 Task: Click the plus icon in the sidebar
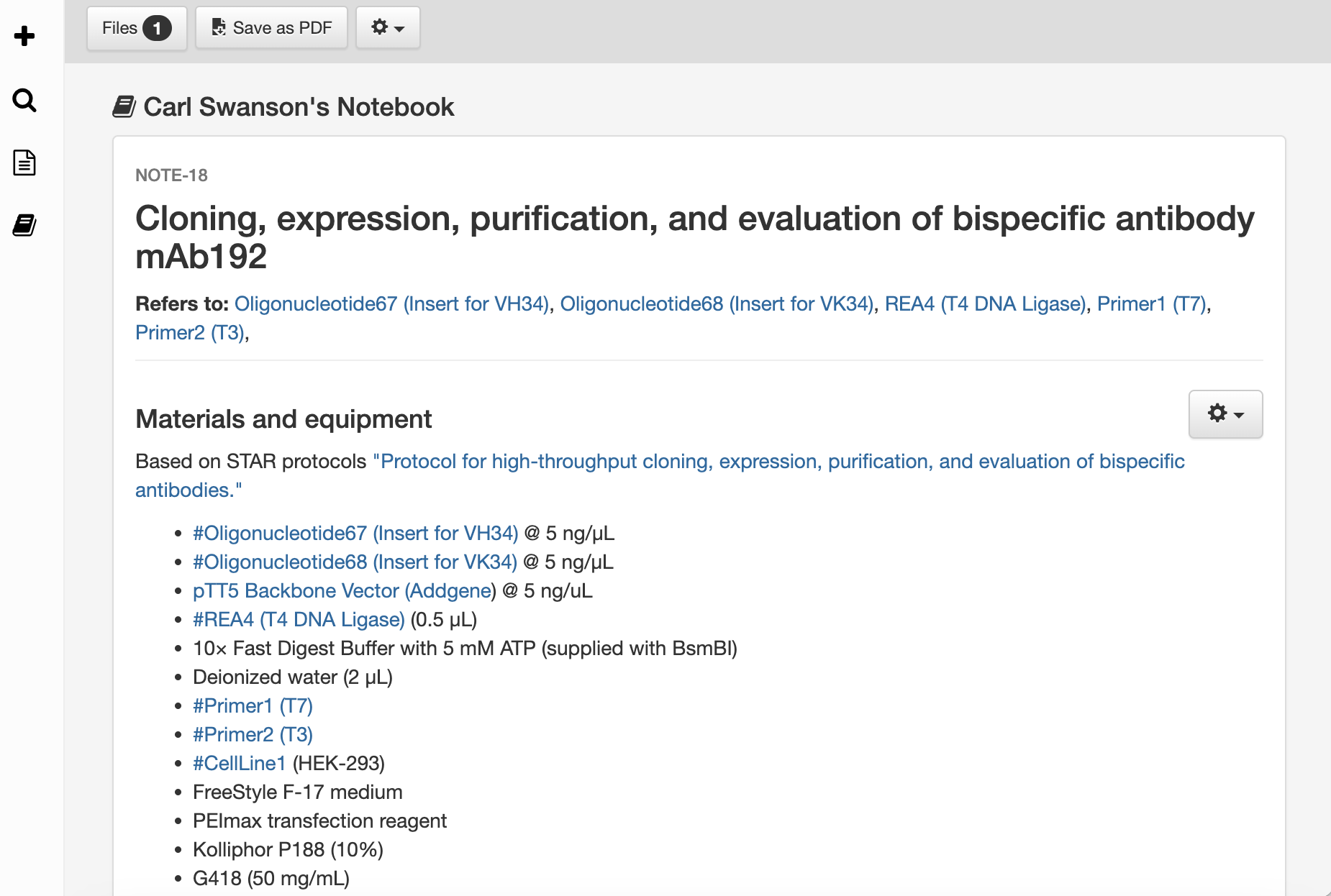(x=24, y=36)
